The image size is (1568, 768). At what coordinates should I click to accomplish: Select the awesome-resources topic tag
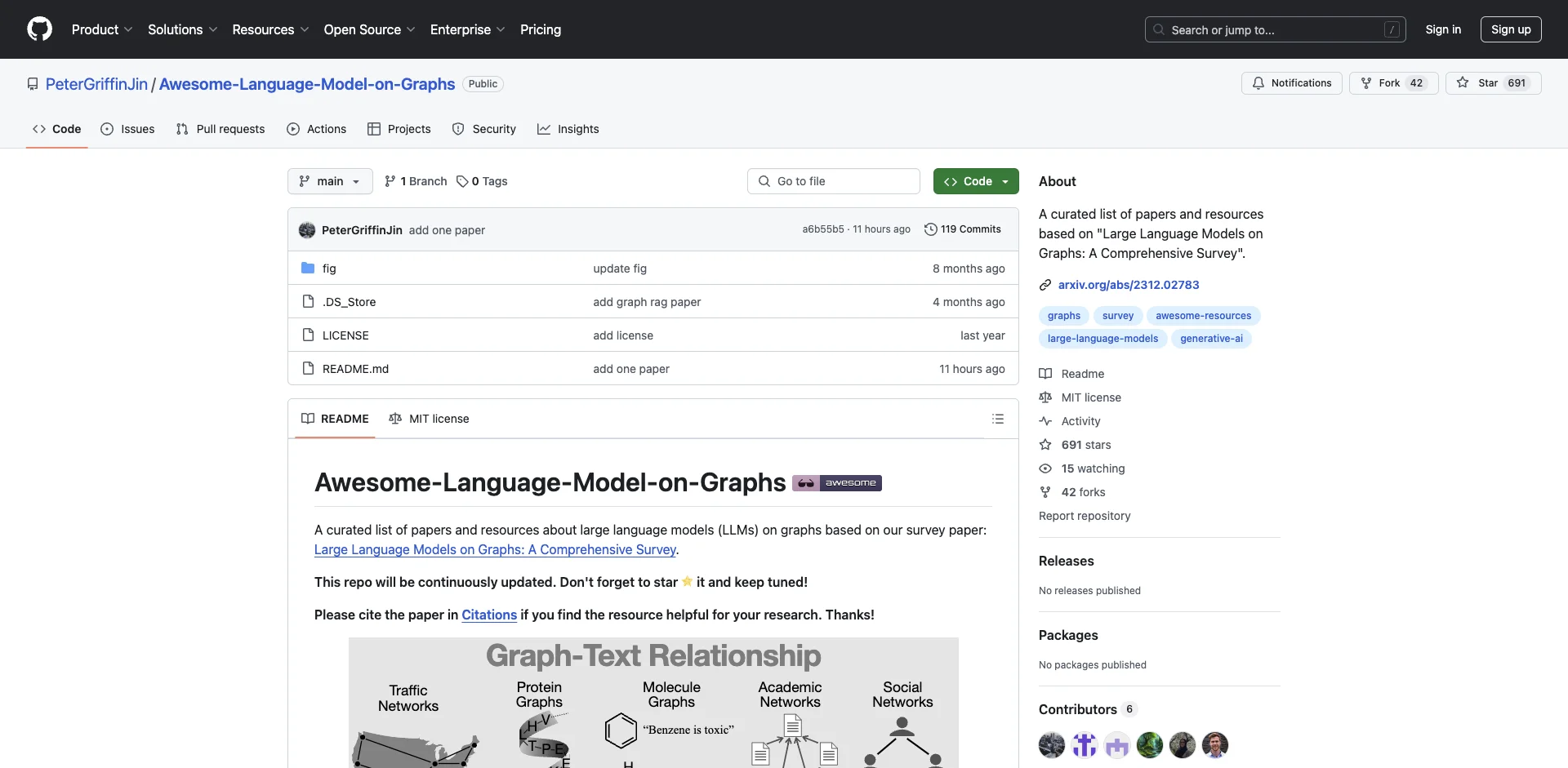[x=1204, y=316]
